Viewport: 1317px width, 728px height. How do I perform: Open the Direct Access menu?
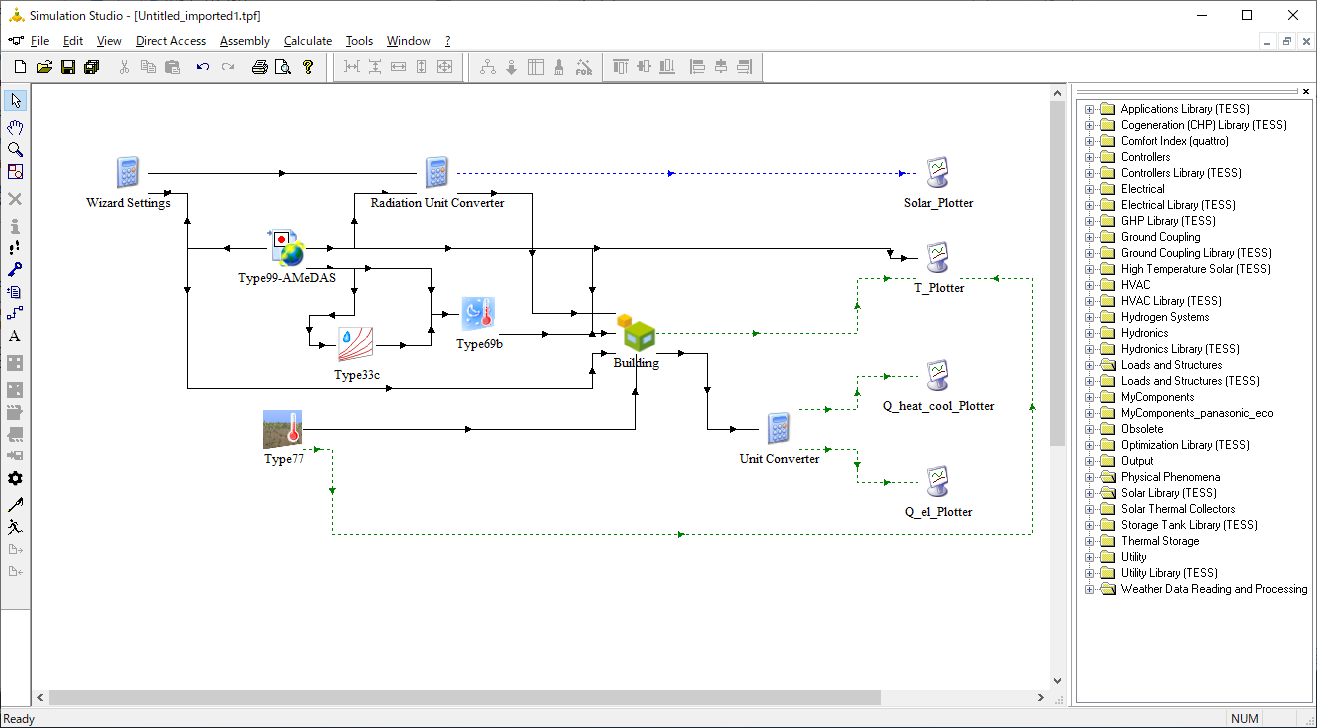tap(171, 41)
